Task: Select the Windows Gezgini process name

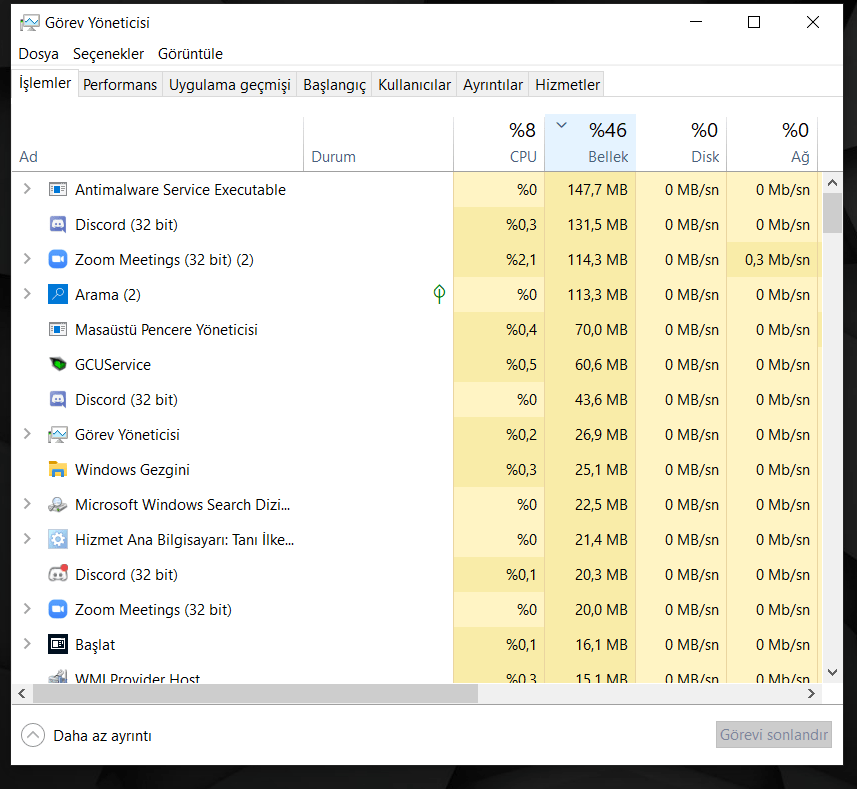Action: [132, 470]
